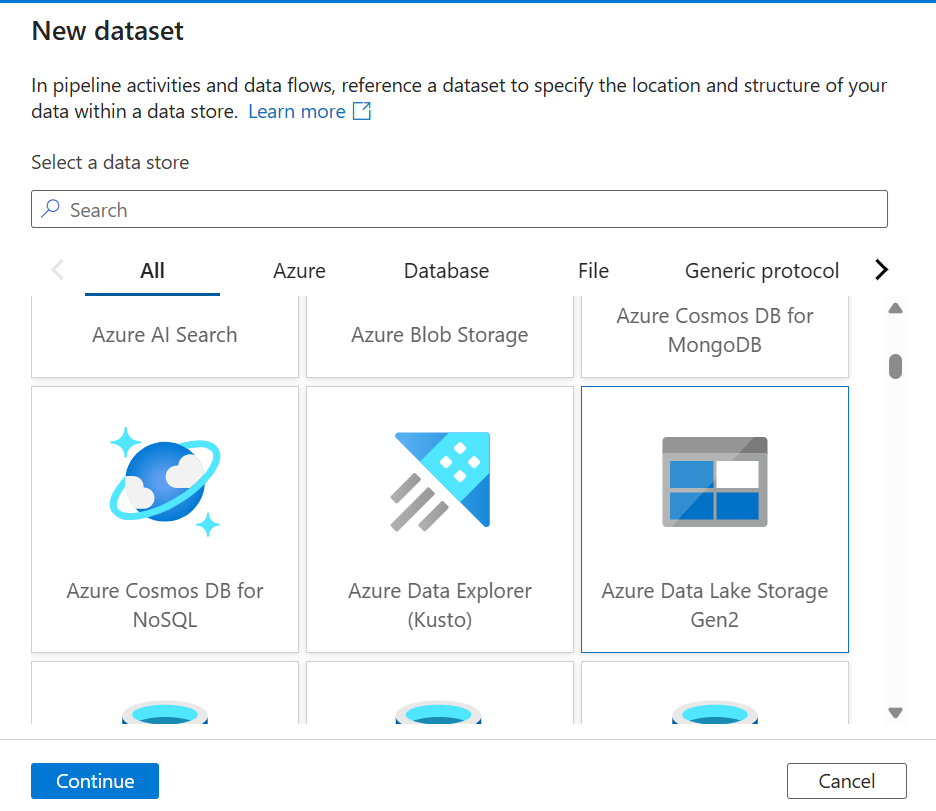
Task: Click the right chevron to reveal more tabs
Action: click(x=881, y=269)
